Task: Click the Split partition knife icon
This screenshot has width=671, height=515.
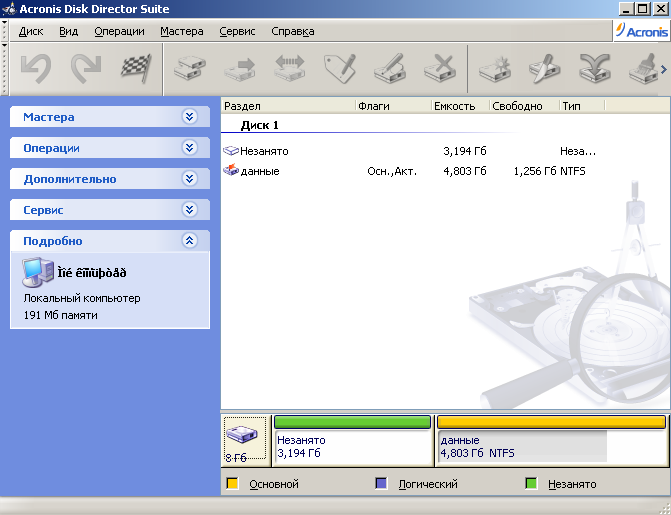Action: [x=545, y=68]
